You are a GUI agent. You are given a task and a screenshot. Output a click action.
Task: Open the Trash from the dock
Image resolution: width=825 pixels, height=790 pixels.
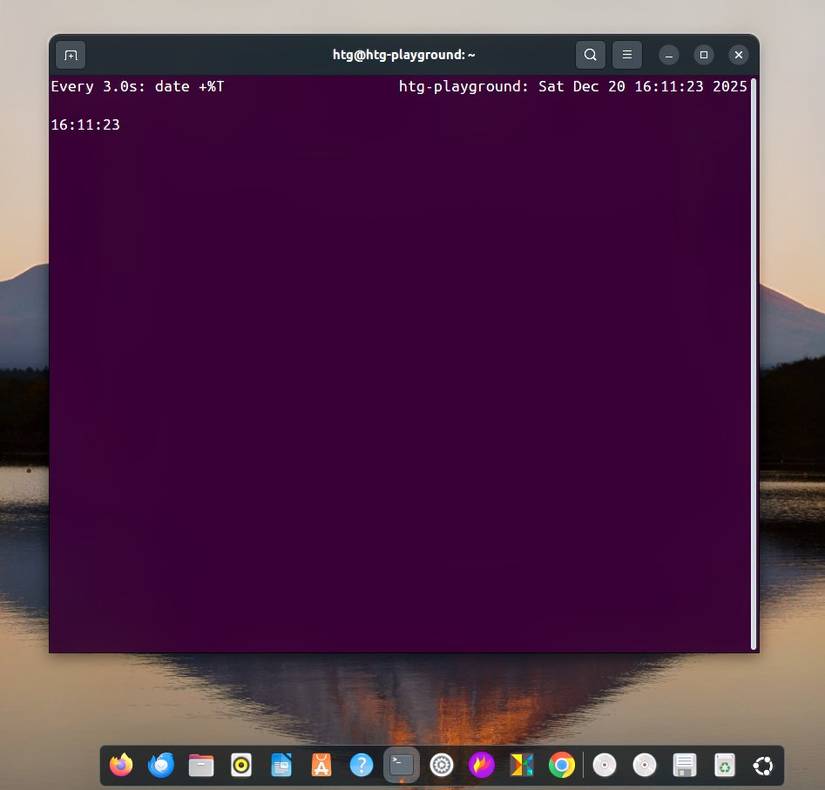point(724,765)
